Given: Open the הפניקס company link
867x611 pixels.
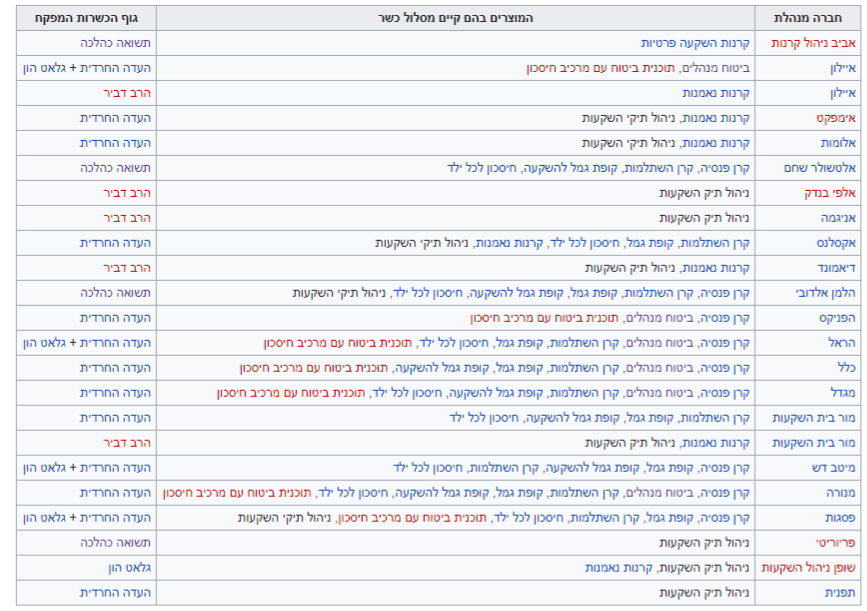Looking at the screenshot, I should (x=837, y=317).
